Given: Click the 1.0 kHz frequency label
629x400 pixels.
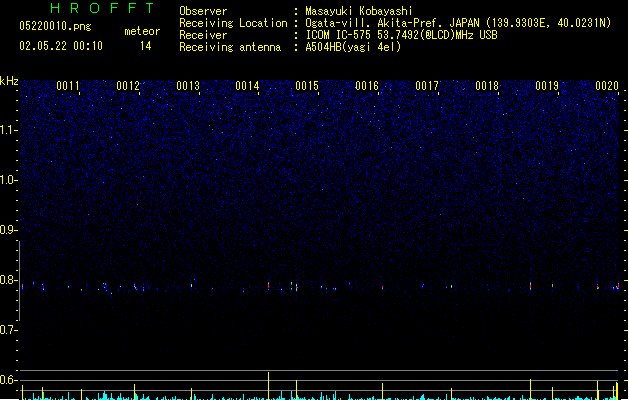Looking at the screenshot, I should tap(8, 180).
